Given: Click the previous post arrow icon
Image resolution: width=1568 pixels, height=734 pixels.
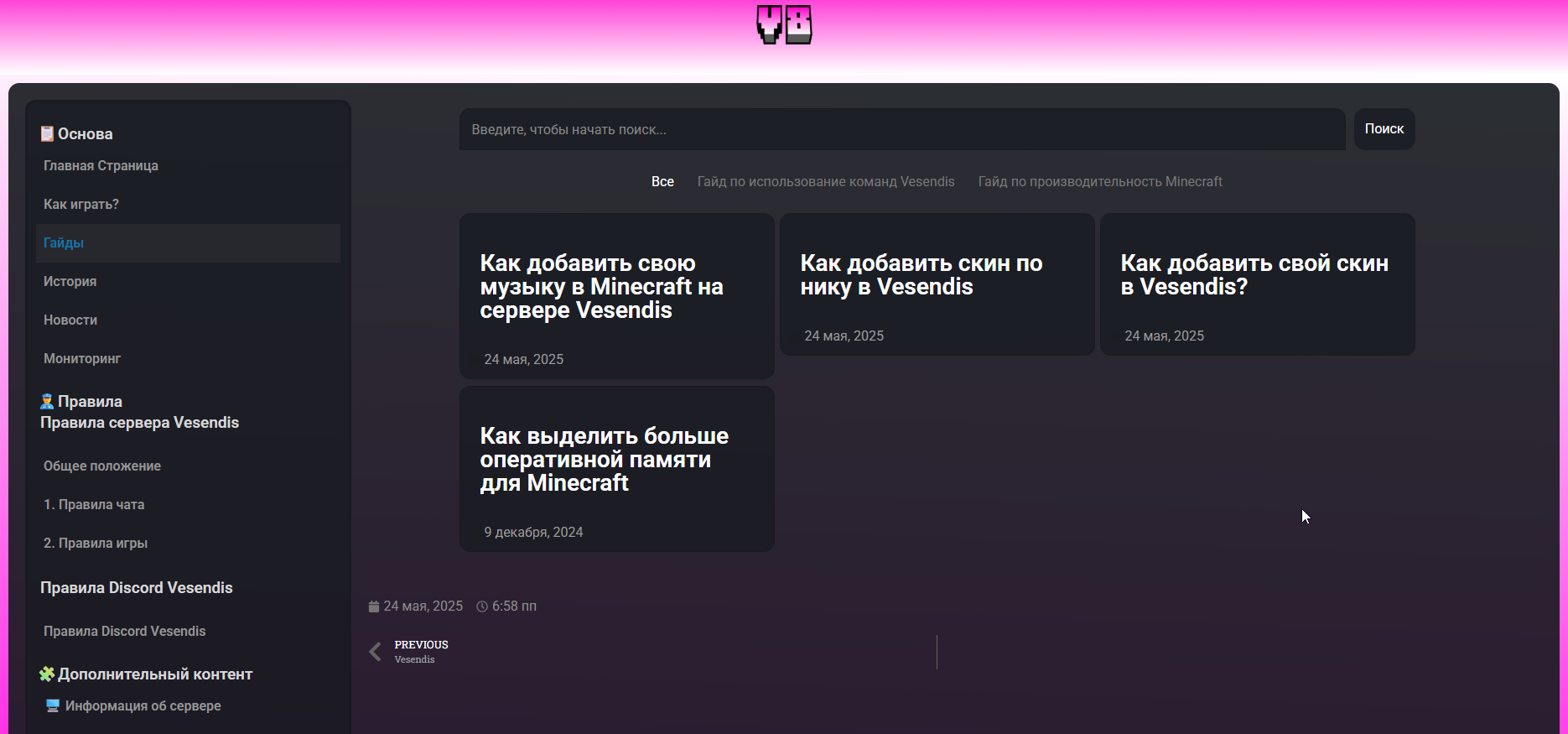Looking at the screenshot, I should click(375, 652).
